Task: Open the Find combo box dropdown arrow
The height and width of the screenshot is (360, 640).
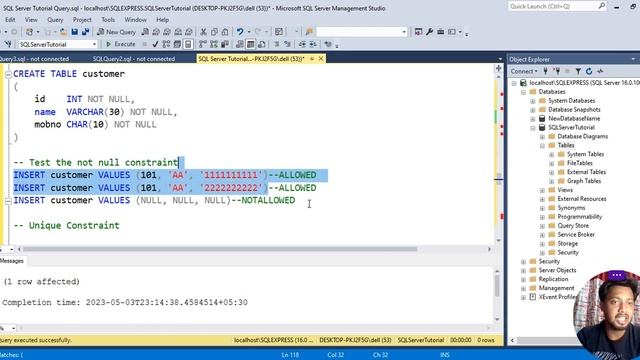Action: click(x=404, y=32)
